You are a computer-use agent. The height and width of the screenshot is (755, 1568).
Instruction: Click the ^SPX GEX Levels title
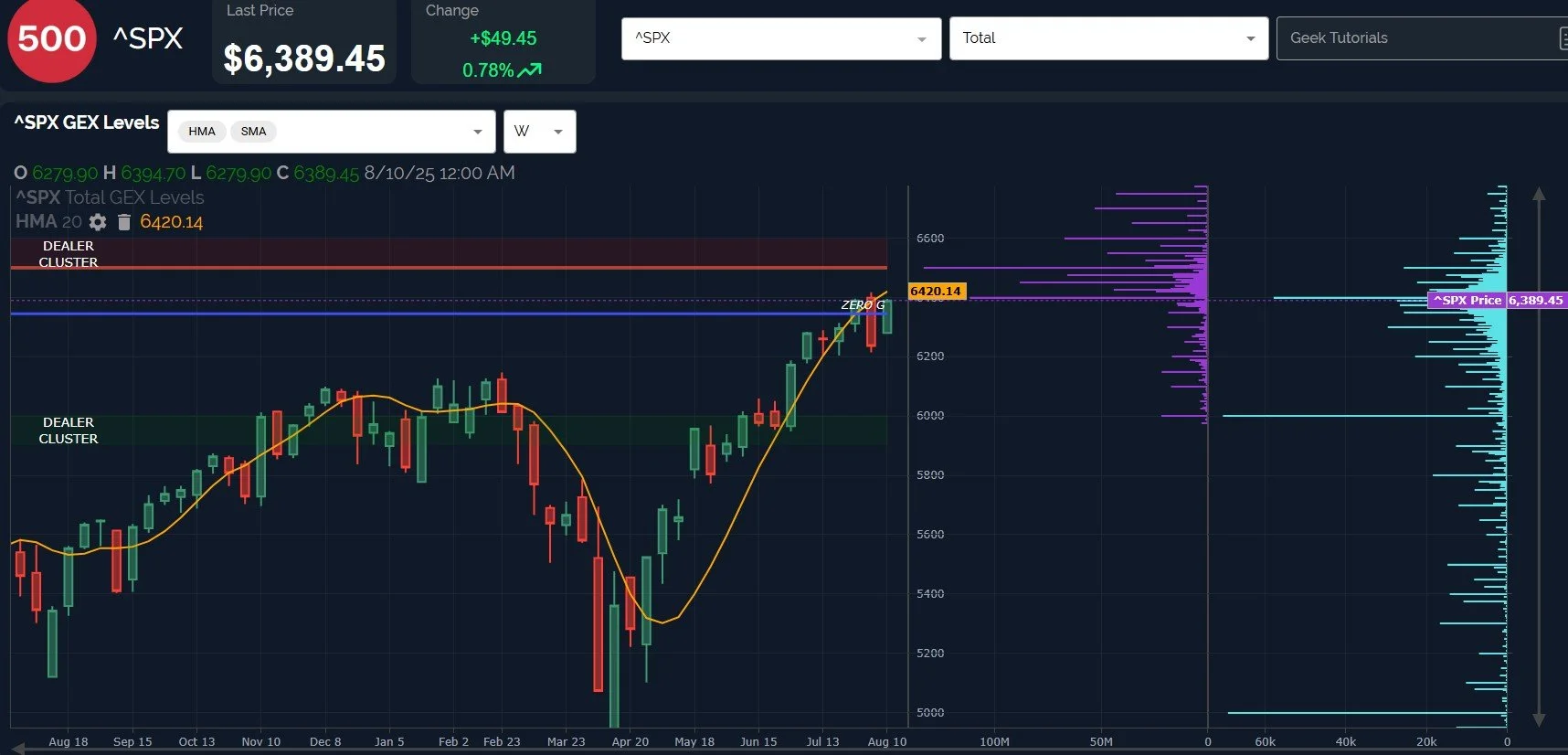(x=87, y=122)
